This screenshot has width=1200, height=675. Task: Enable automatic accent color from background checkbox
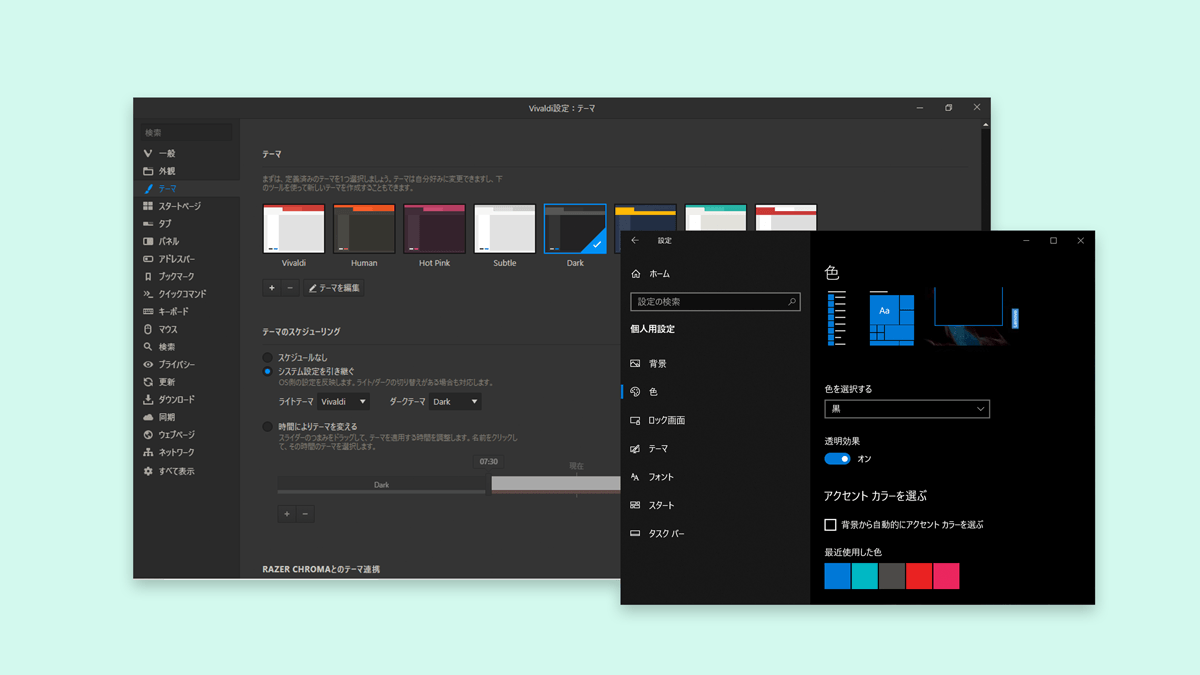click(830, 525)
